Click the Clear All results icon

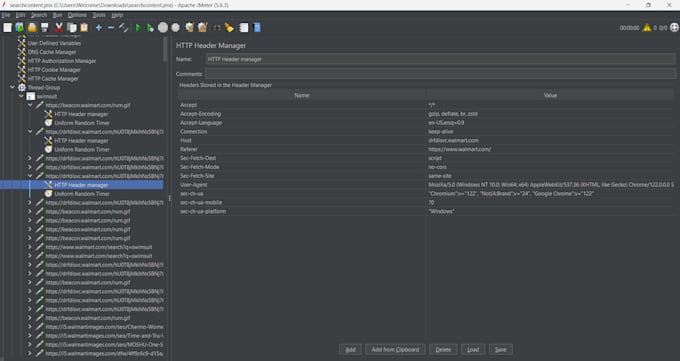coord(203,28)
